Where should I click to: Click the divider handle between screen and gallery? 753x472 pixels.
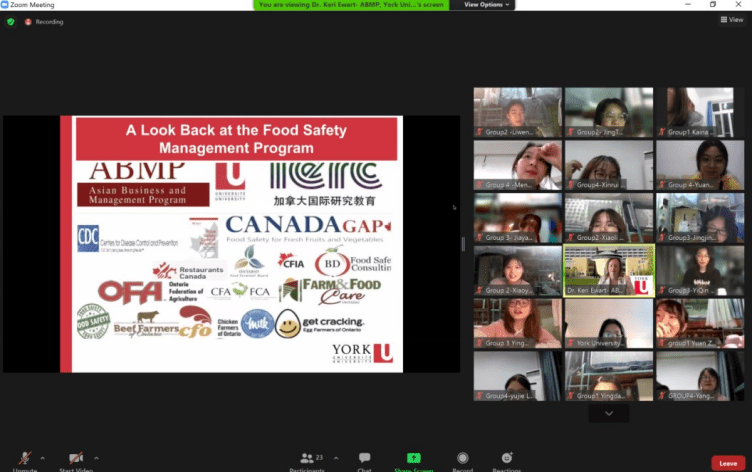pyautogui.click(x=462, y=244)
